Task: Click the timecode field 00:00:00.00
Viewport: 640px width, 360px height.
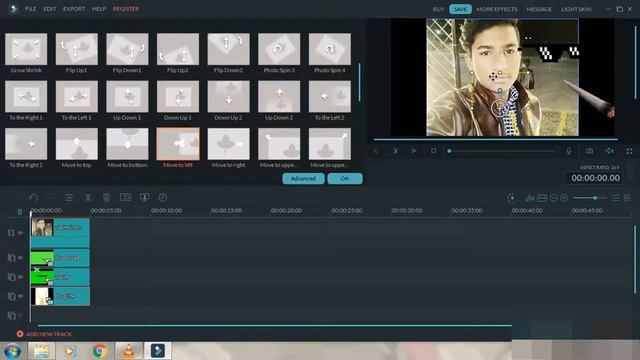Action: 595,178
